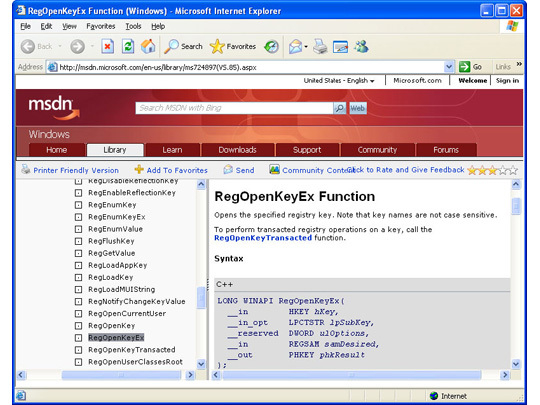
Task: Expand the RegFlushKey tree node
Action: tap(79, 241)
